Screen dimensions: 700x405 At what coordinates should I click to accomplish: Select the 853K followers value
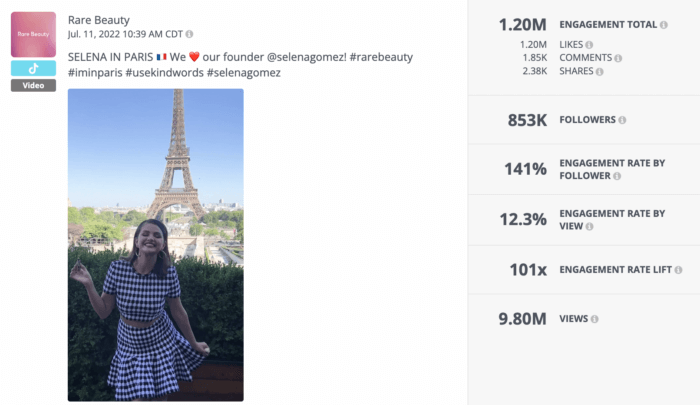[527, 120]
